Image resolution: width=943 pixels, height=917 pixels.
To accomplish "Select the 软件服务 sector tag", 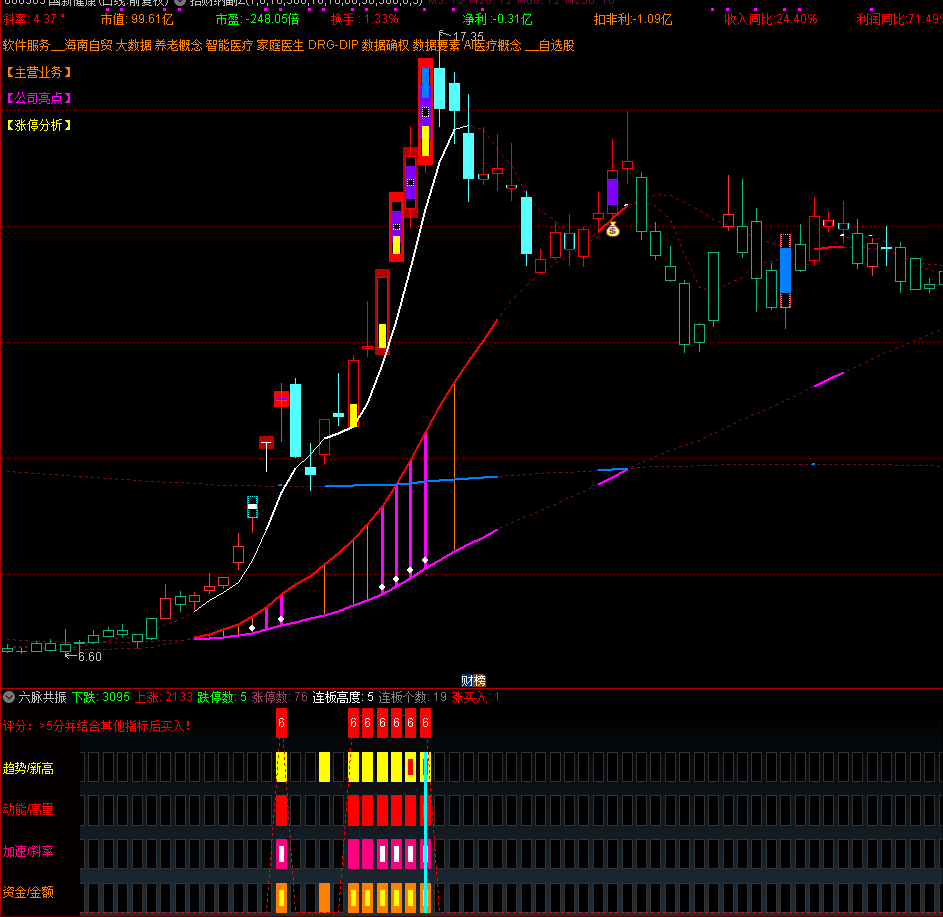I will tap(26, 46).
